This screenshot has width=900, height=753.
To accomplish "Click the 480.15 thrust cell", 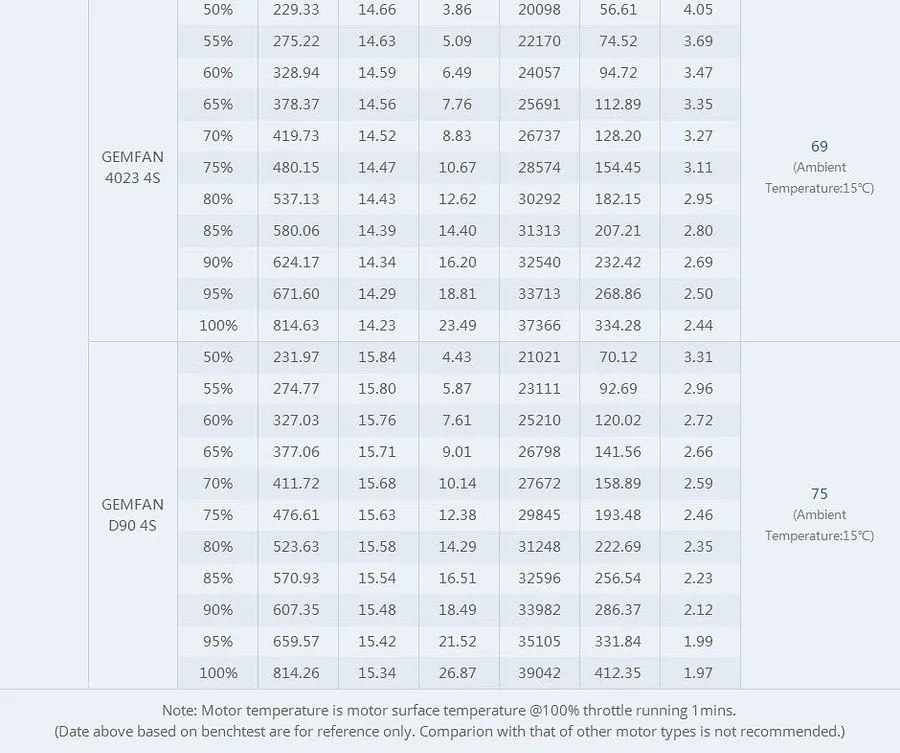I will pos(296,168).
